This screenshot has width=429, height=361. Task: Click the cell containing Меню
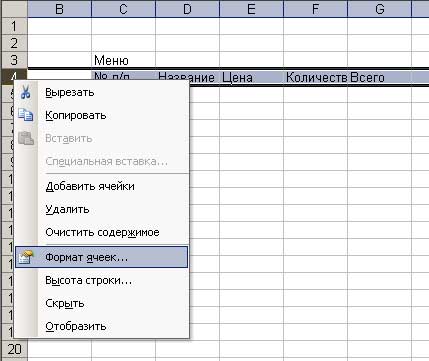coord(123,60)
